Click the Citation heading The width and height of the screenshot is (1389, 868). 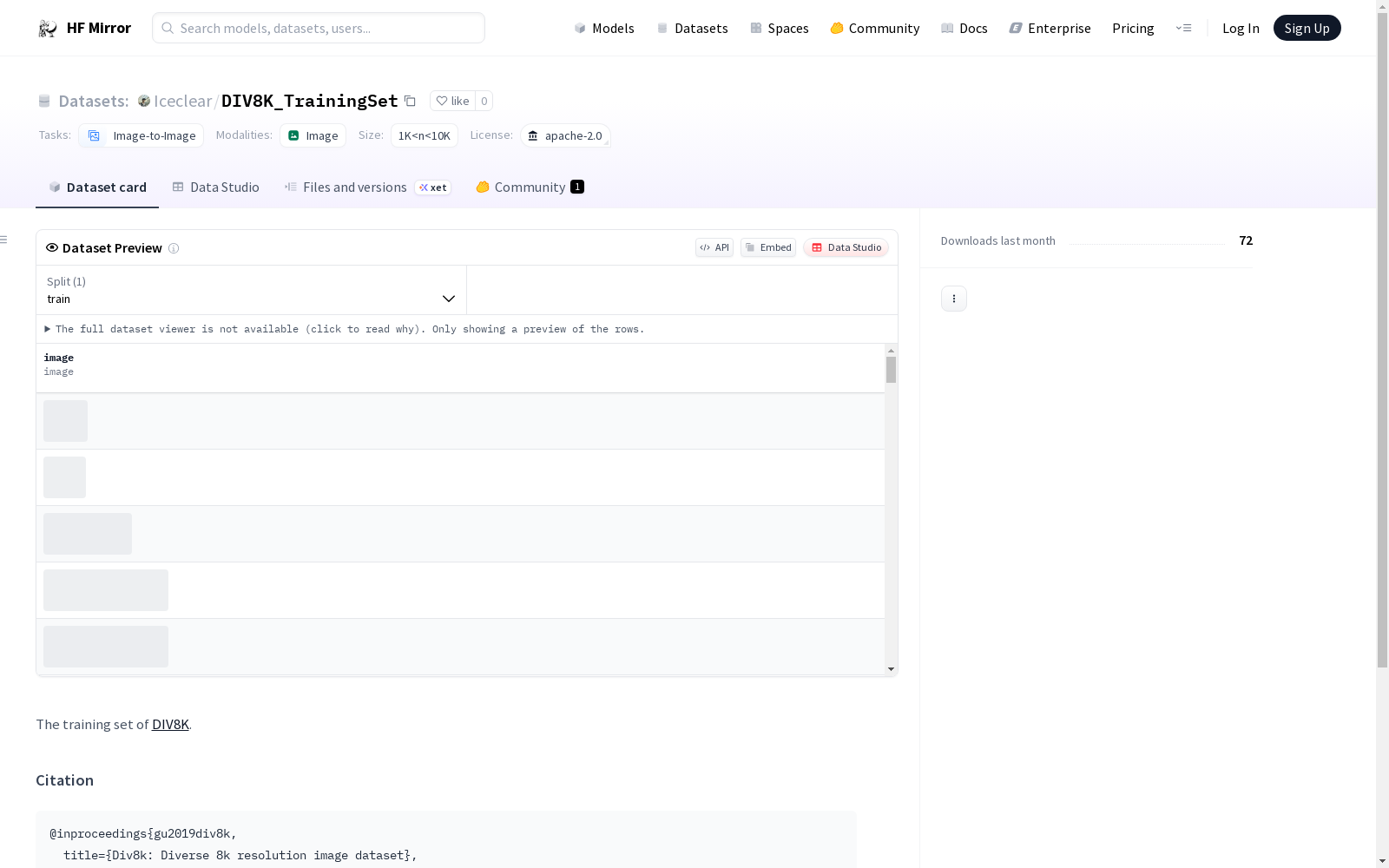[64, 780]
